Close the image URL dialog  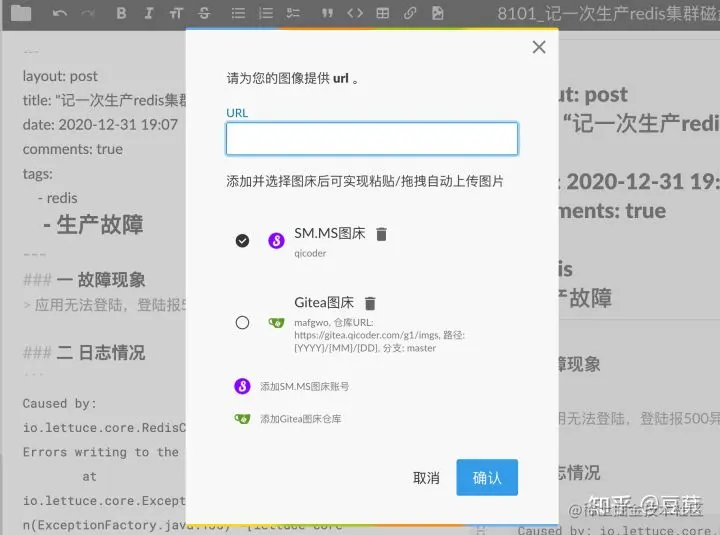(539, 47)
